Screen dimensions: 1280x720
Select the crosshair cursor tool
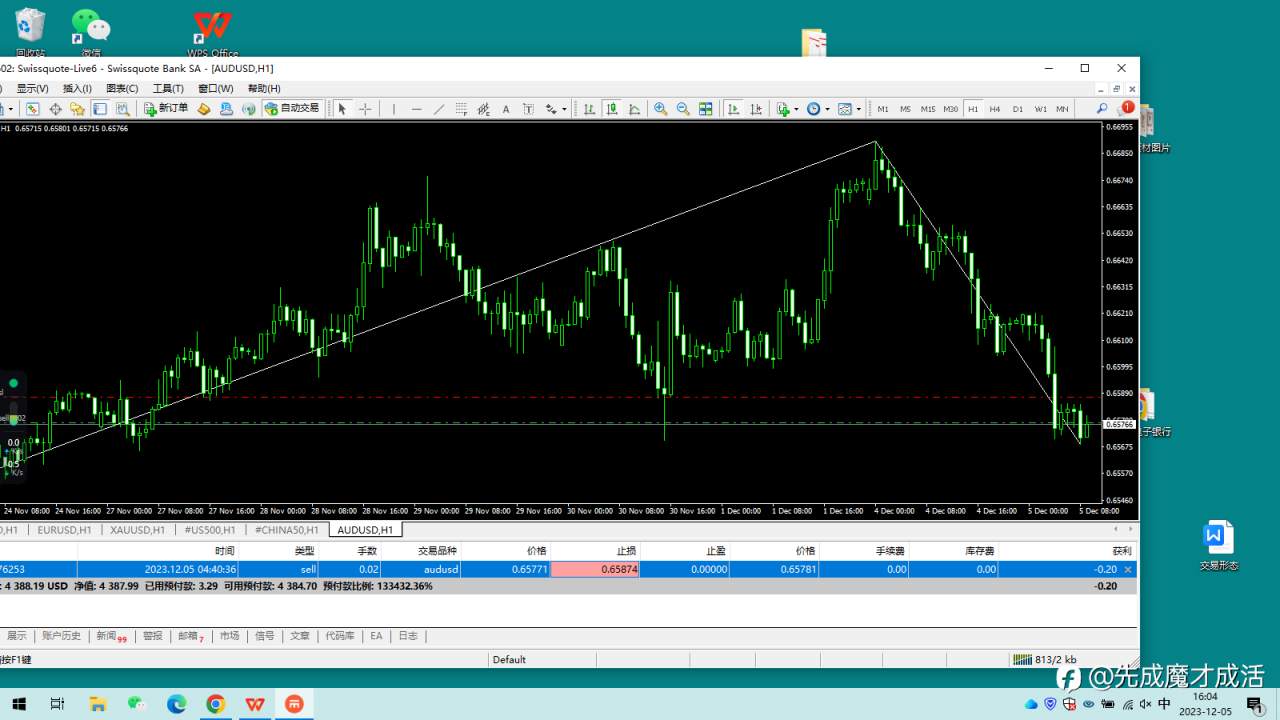click(x=365, y=109)
